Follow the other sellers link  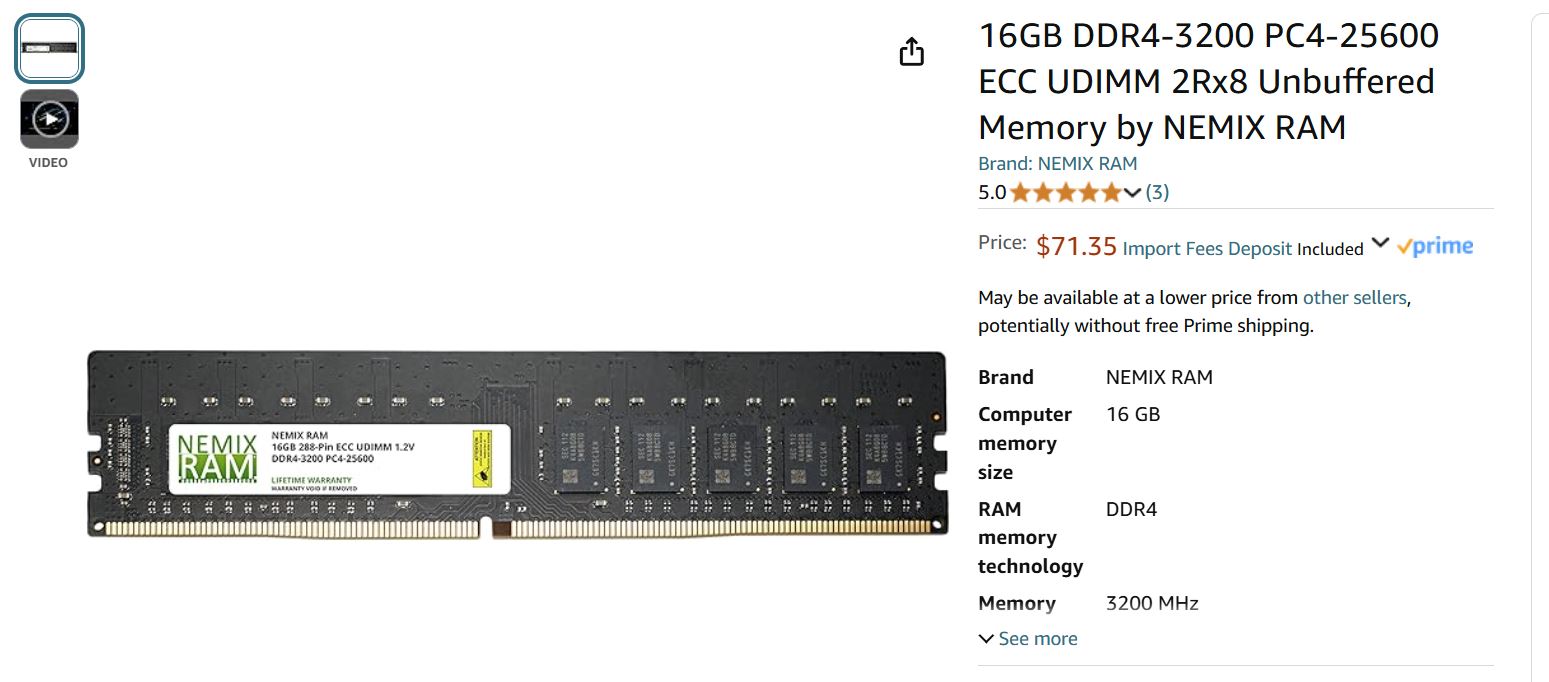(1354, 298)
